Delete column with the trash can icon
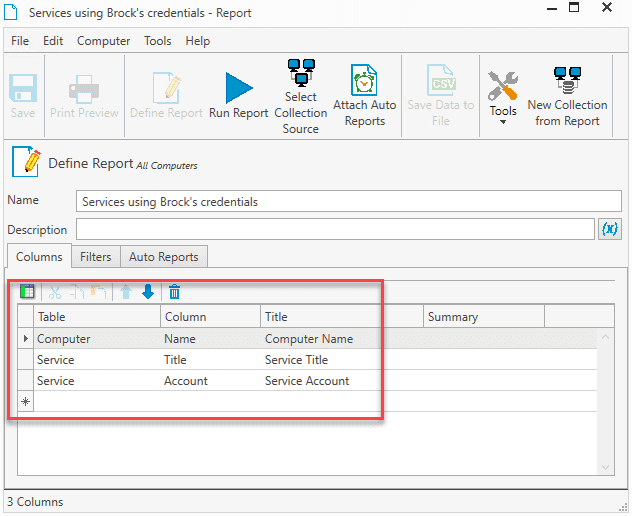The width and height of the screenshot is (632, 516). 174,292
